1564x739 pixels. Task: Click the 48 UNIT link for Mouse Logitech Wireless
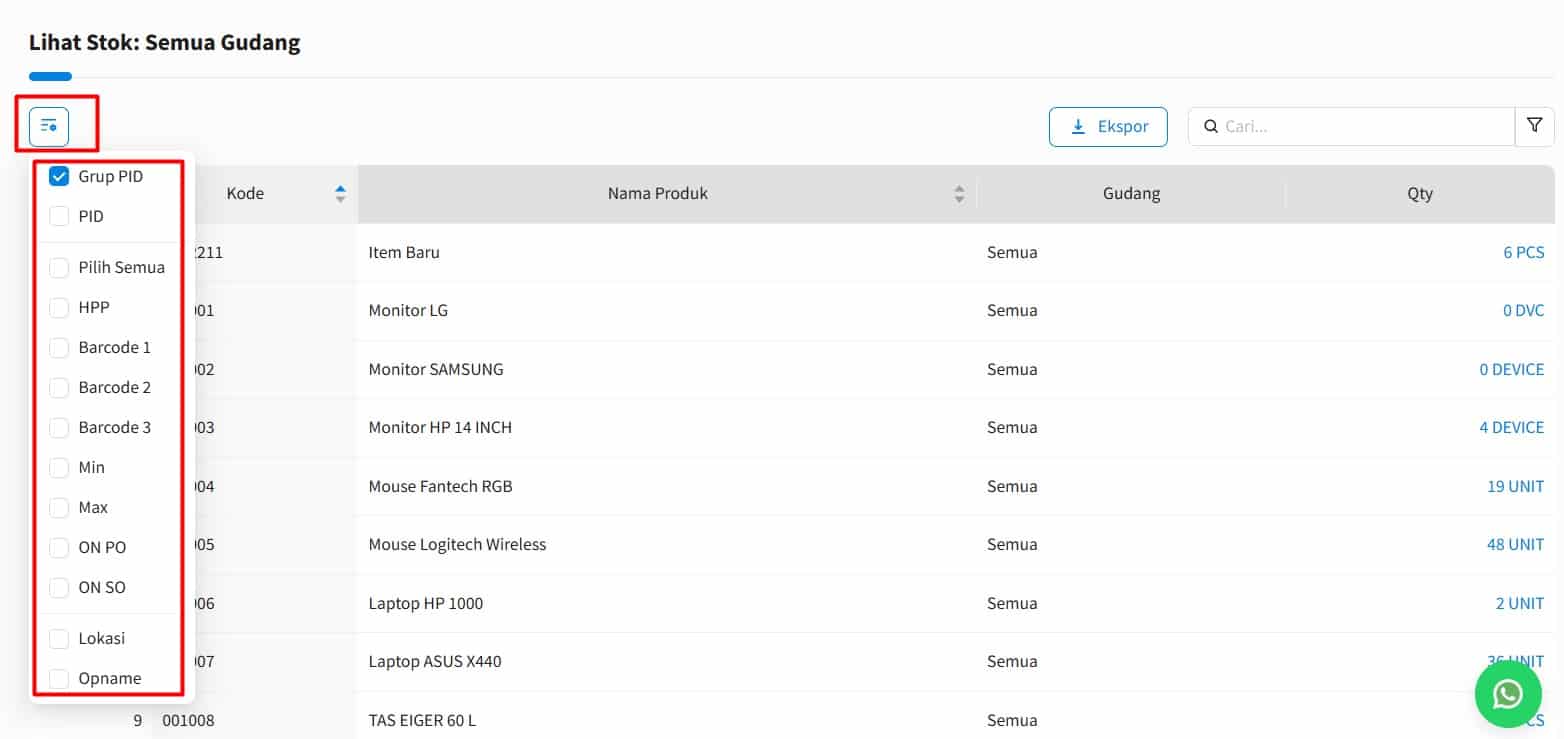[1515, 544]
